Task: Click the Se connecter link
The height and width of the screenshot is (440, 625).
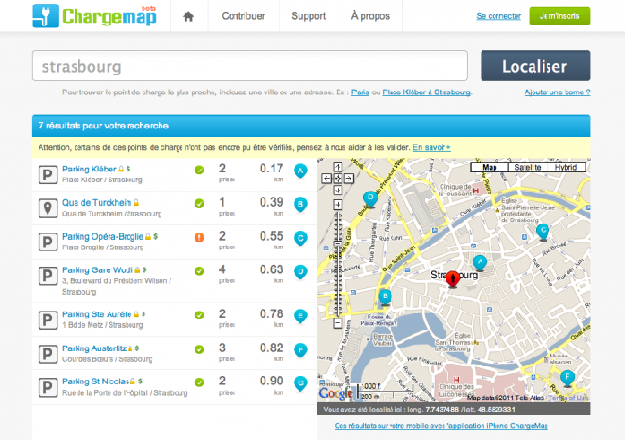Action: pos(499,16)
